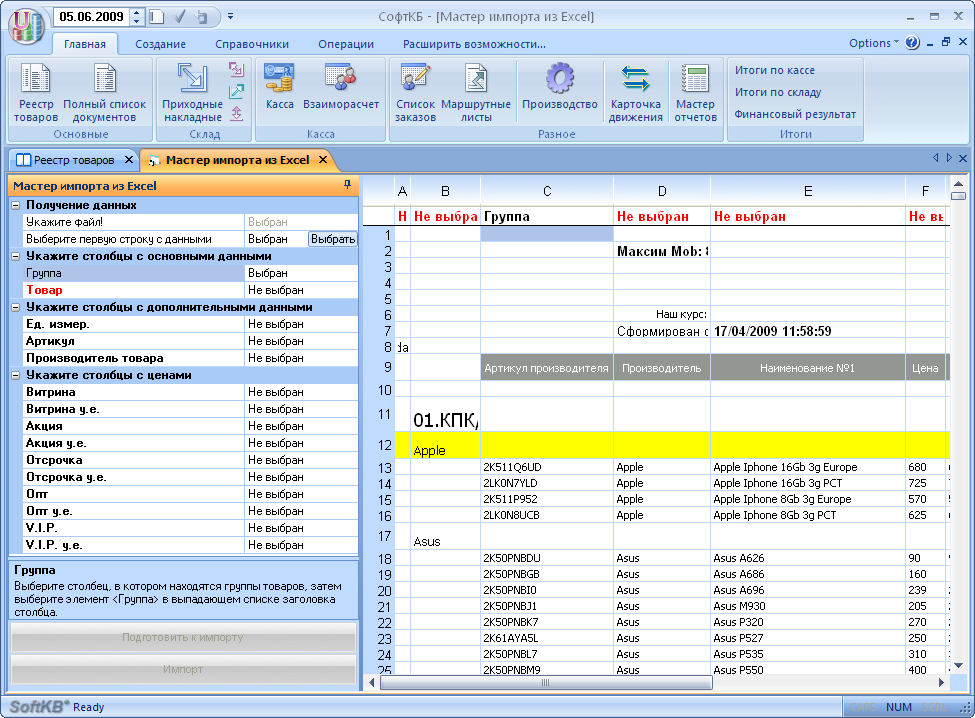Click the blank new document icon in quick access

point(157,17)
